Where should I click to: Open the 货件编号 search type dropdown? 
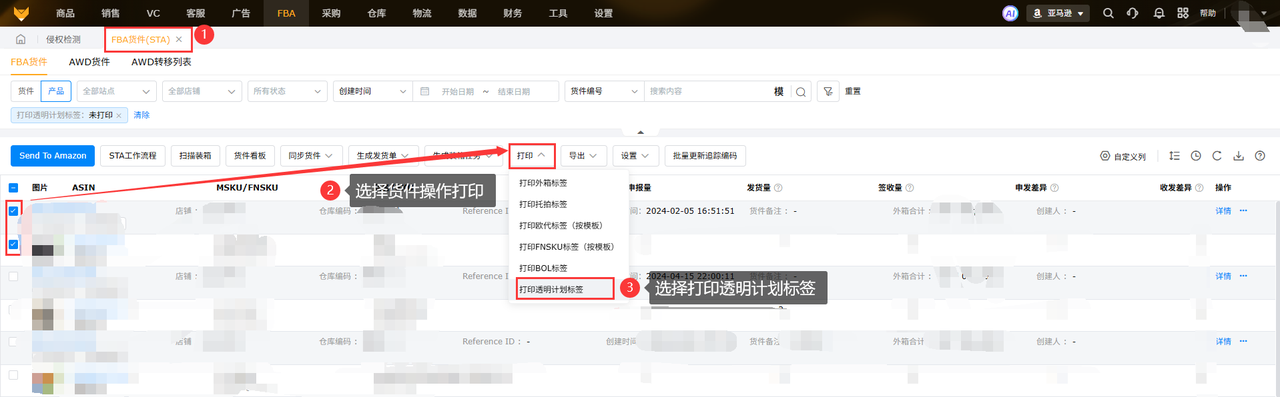(x=604, y=91)
